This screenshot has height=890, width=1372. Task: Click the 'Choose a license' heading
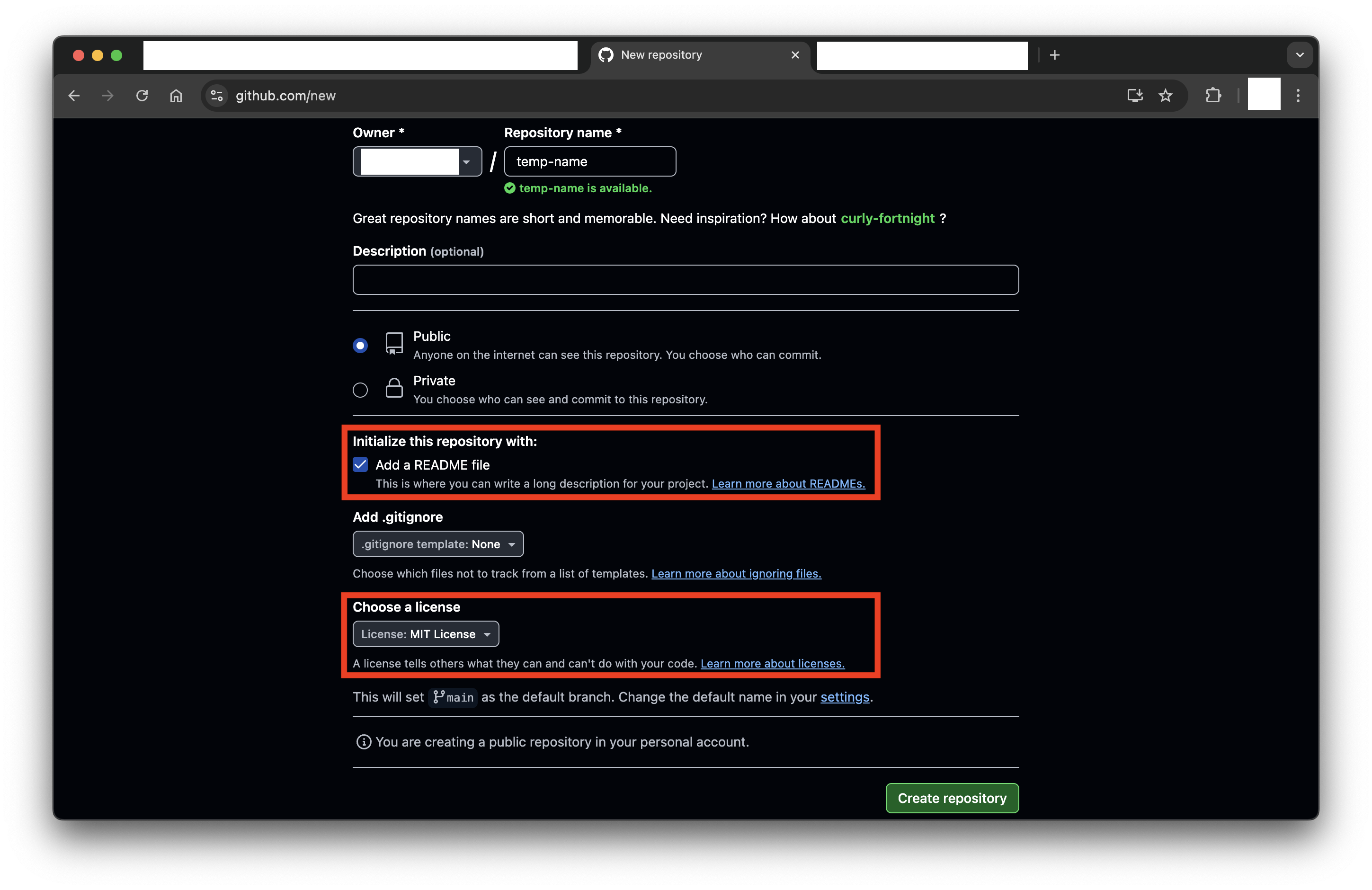pyautogui.click(x=406, y=607)
